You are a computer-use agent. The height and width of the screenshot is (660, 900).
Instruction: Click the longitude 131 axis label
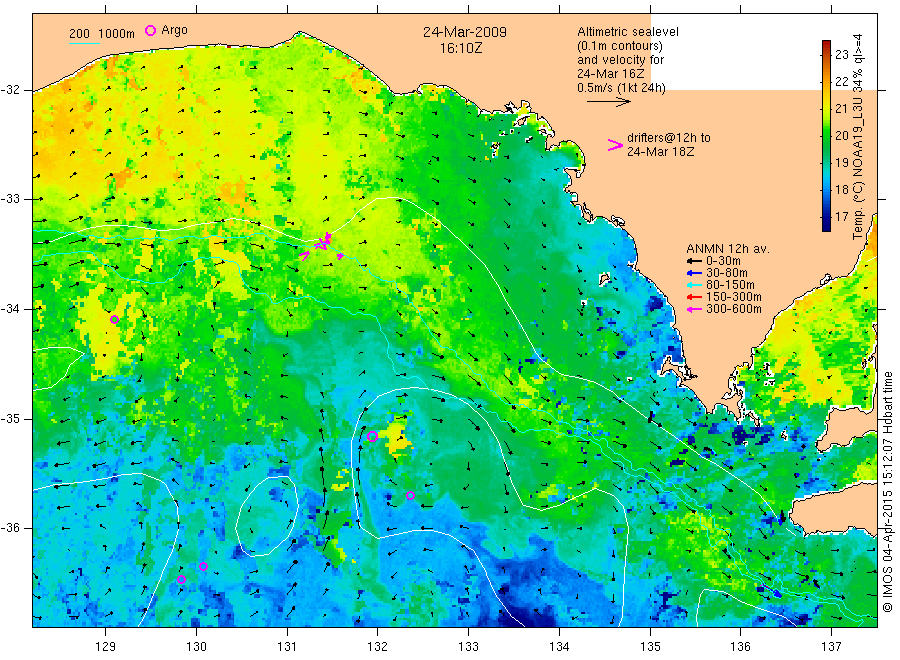[x=287, y=647]
